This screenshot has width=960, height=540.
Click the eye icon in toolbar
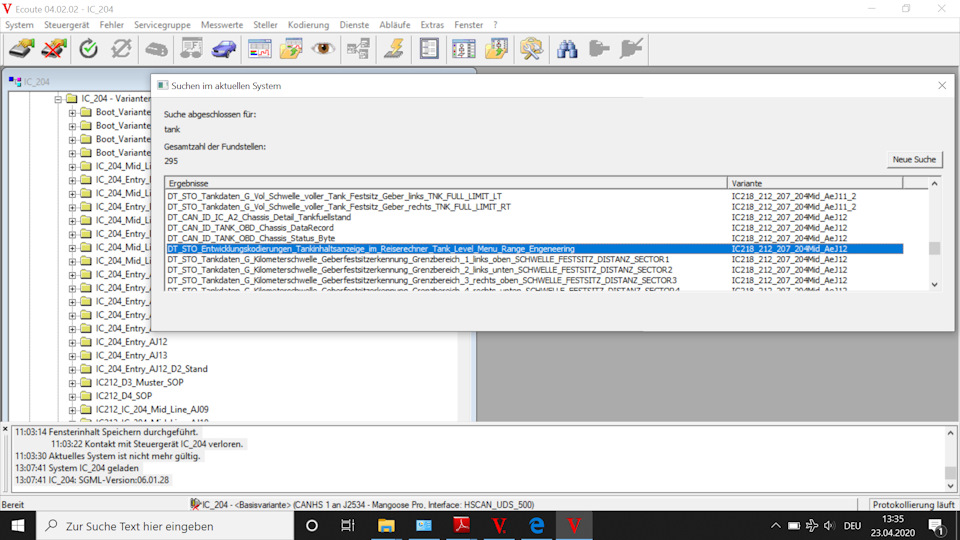pos(323,48)
